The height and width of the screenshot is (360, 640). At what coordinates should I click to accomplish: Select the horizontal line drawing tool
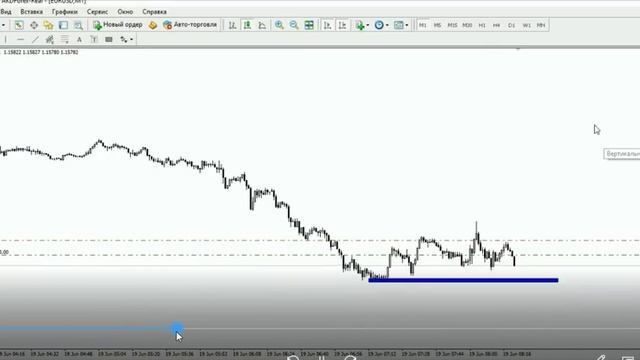20,40
